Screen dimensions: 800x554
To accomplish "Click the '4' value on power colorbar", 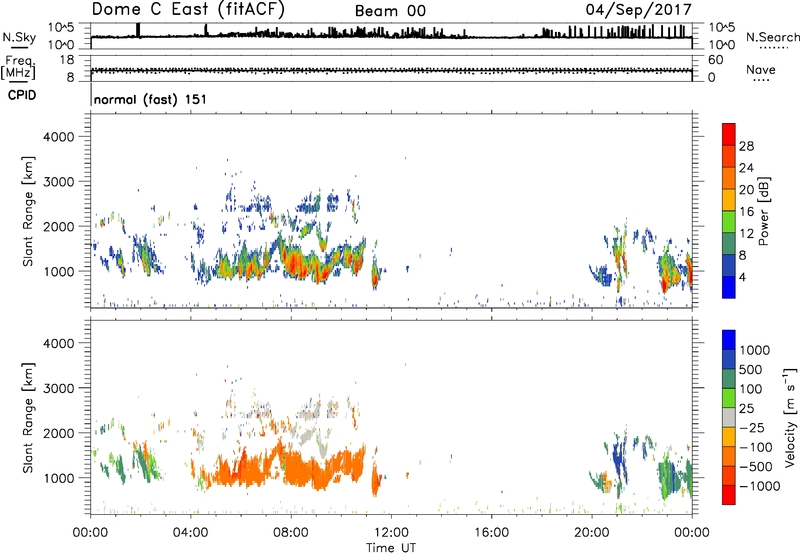I will 742,278.
